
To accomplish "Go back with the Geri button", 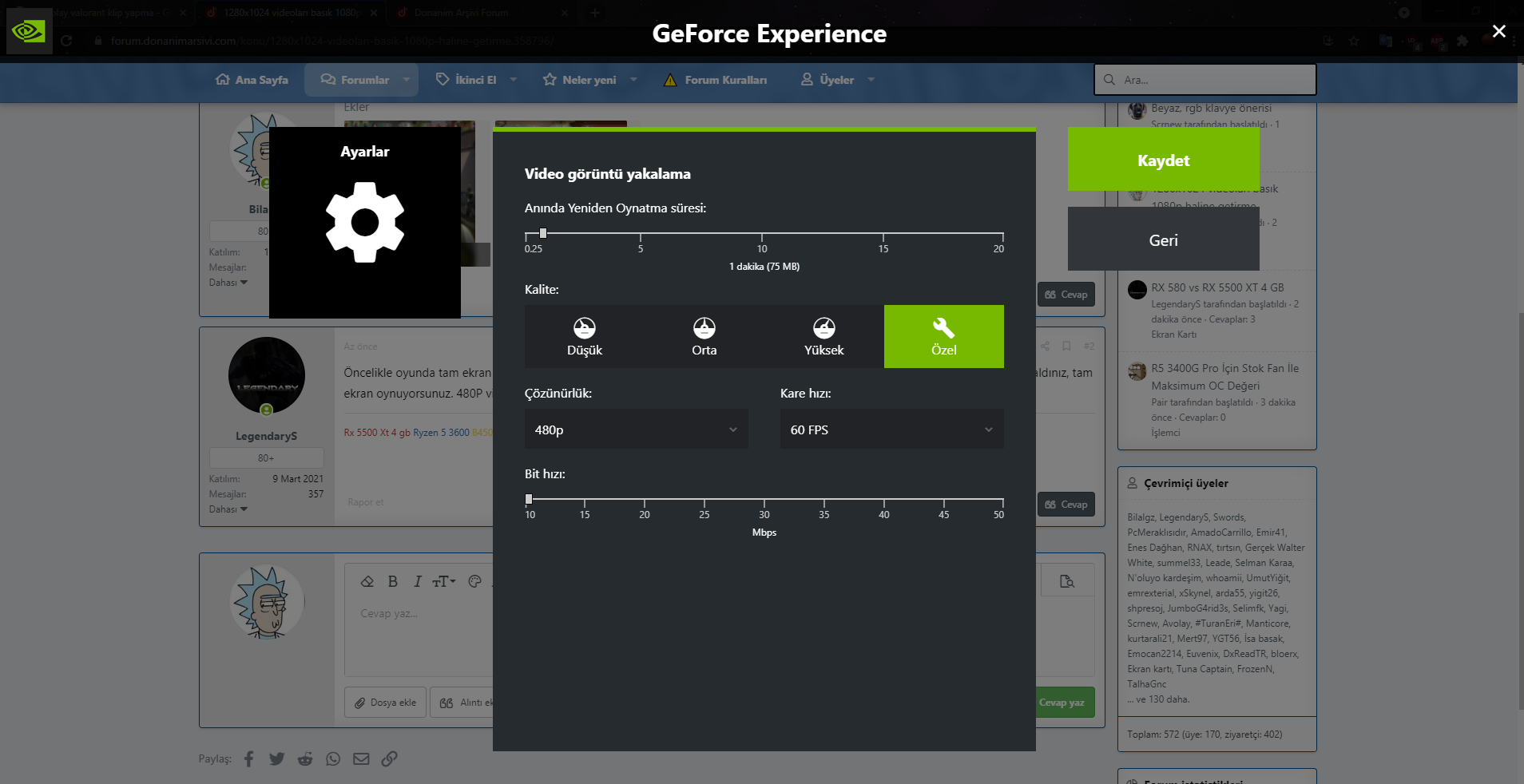I will 1163,240.
